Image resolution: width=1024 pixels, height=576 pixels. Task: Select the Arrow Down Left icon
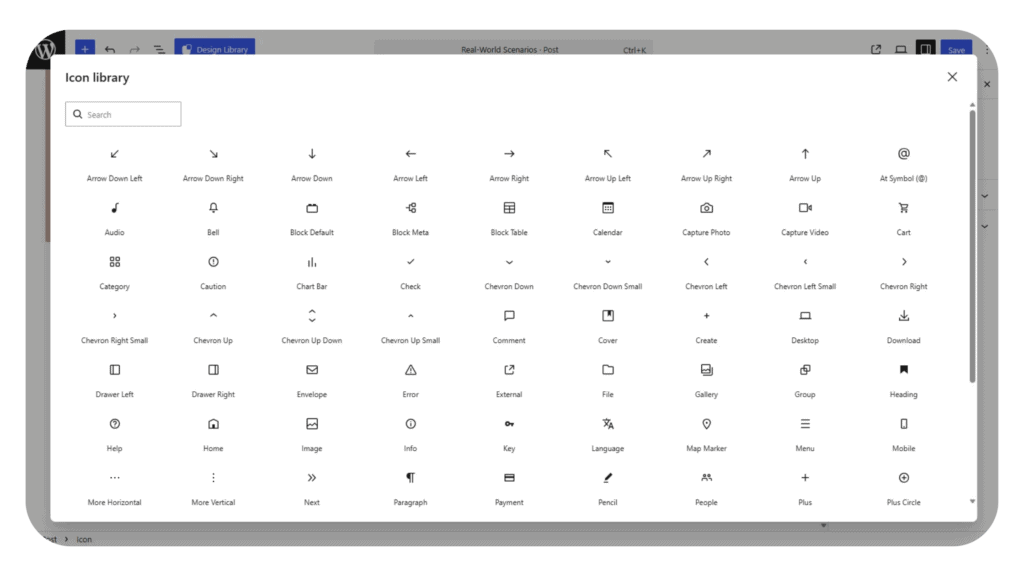114,154
